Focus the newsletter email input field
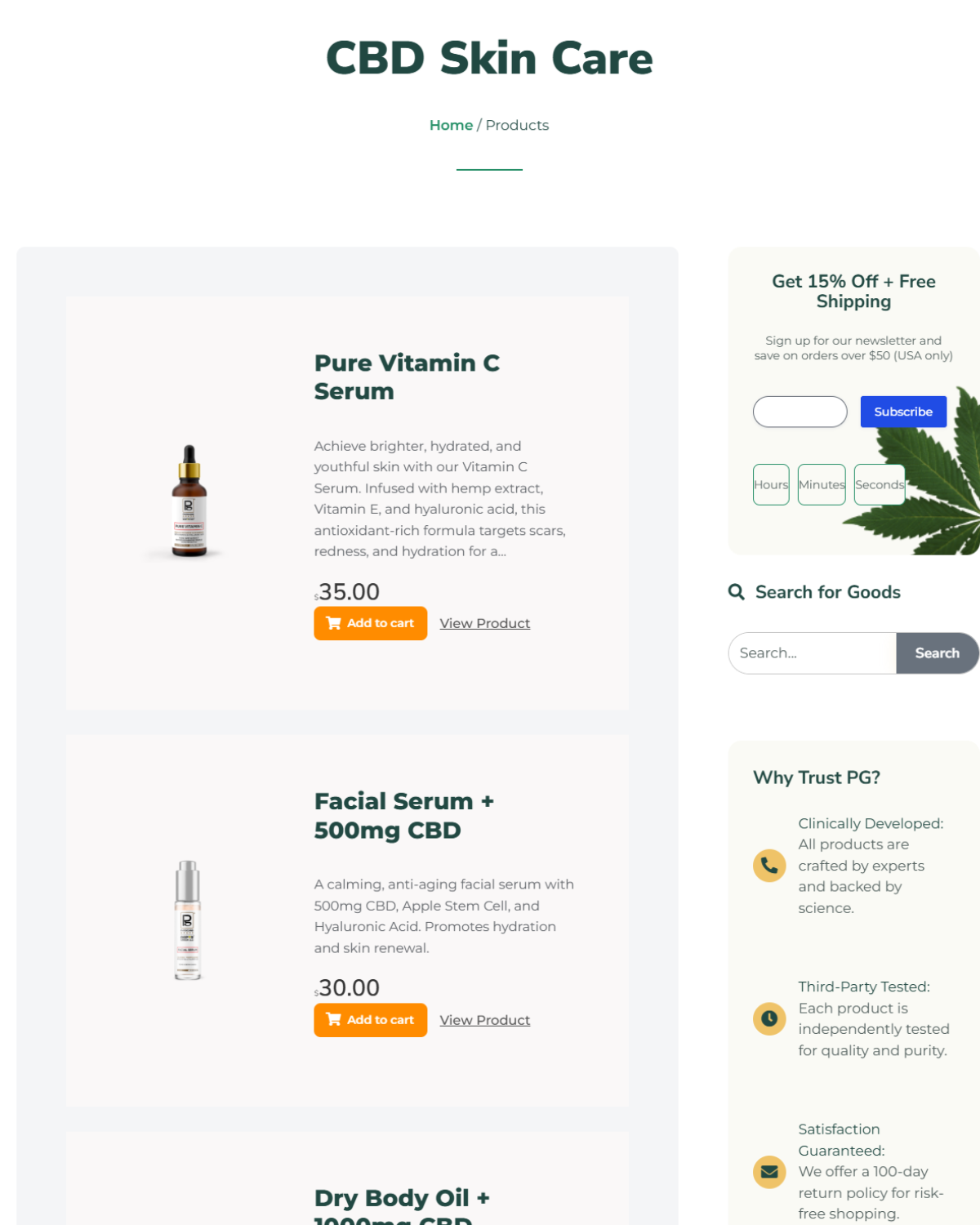980x1225 pixels. (800, 412)
